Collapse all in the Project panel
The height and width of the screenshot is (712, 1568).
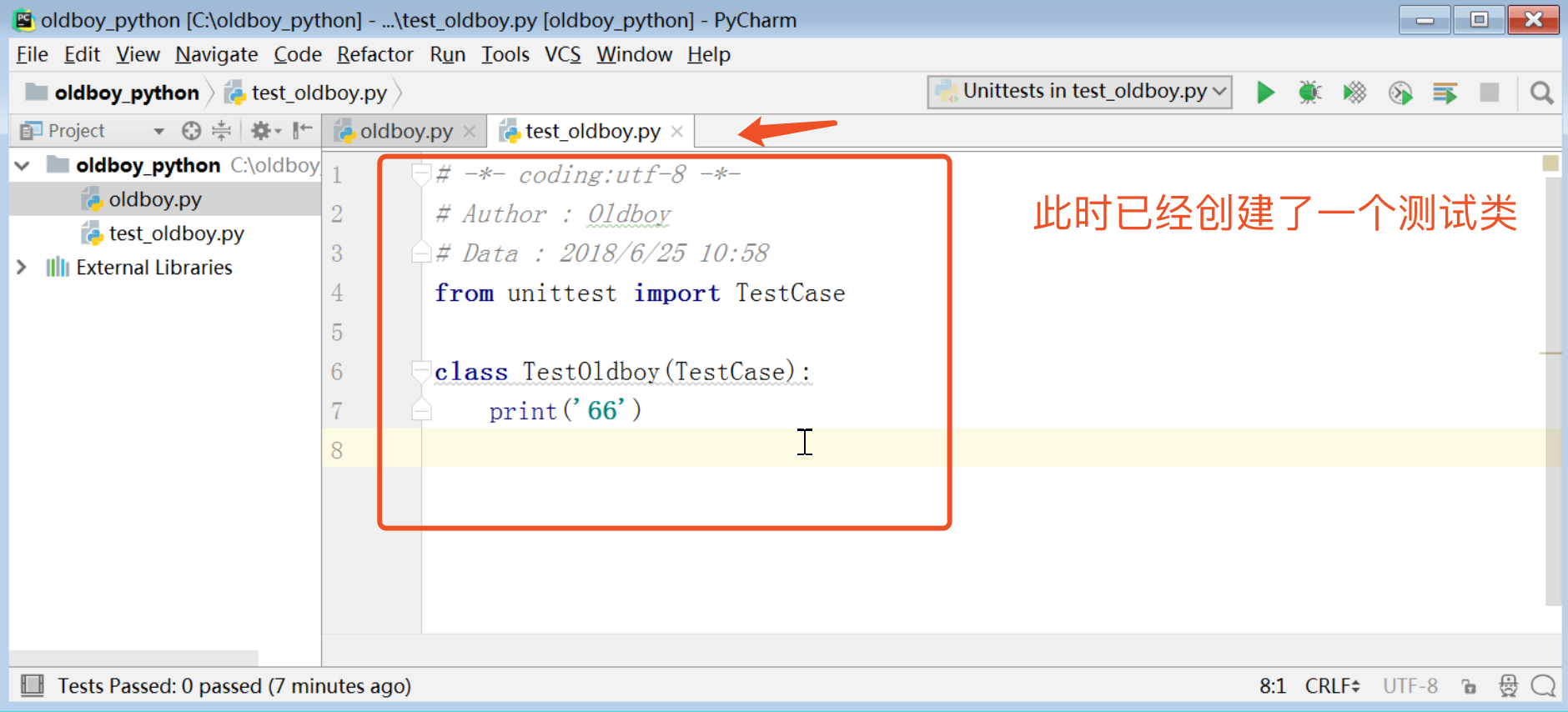[x=221, y=131]
